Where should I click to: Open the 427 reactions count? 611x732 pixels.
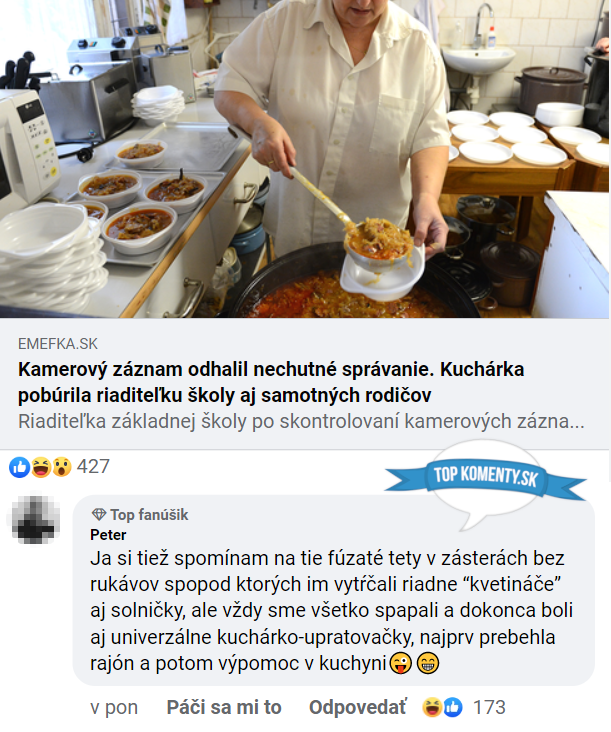pos(93,466)
